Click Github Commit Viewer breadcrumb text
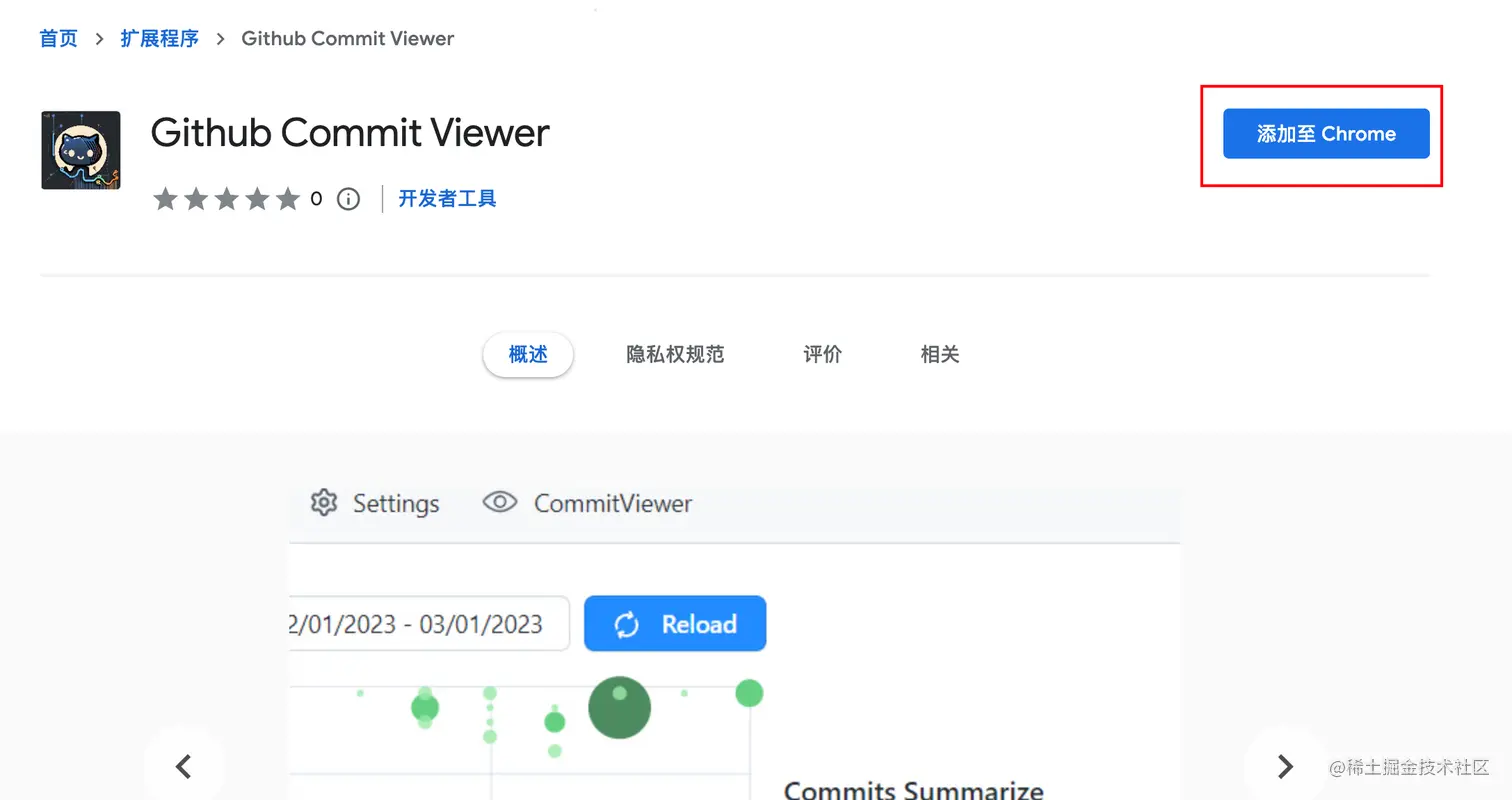The height and width of the screenshot is (800, 1512). (x=348, y=39)
